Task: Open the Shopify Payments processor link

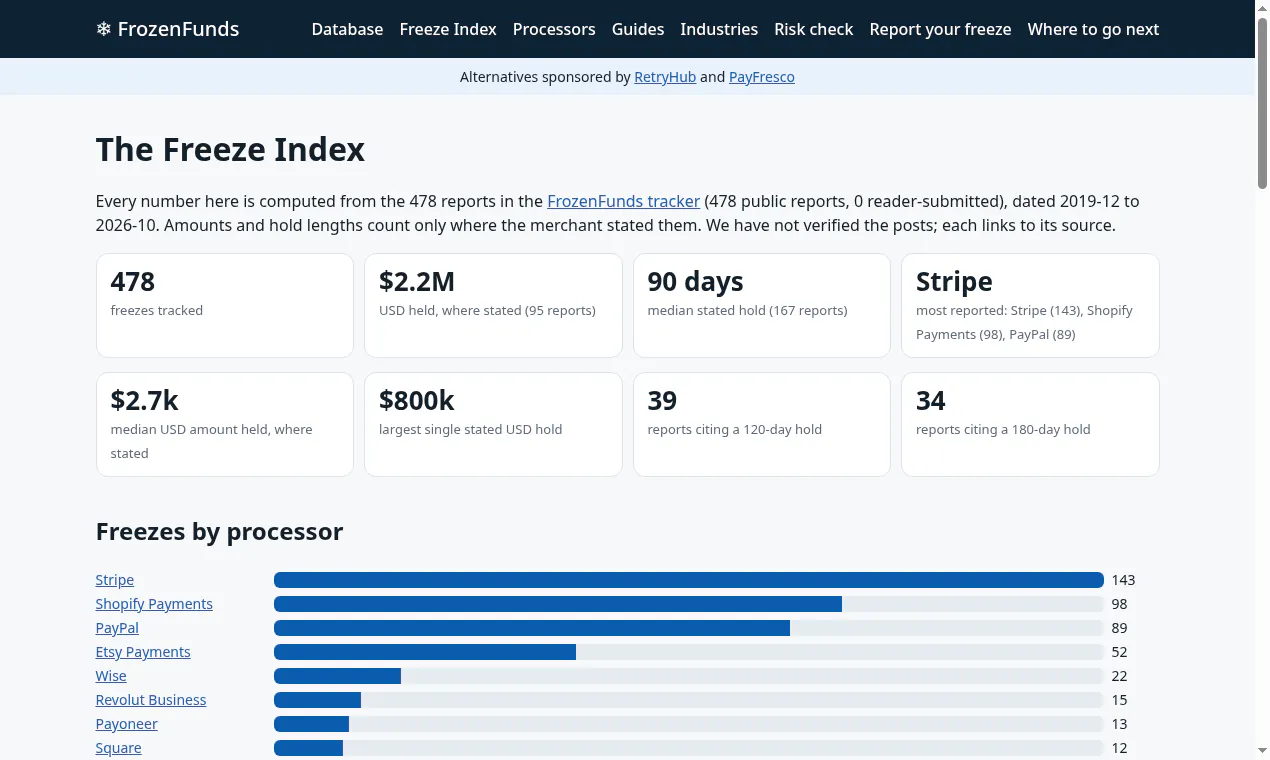Action: tap(154, 604)
